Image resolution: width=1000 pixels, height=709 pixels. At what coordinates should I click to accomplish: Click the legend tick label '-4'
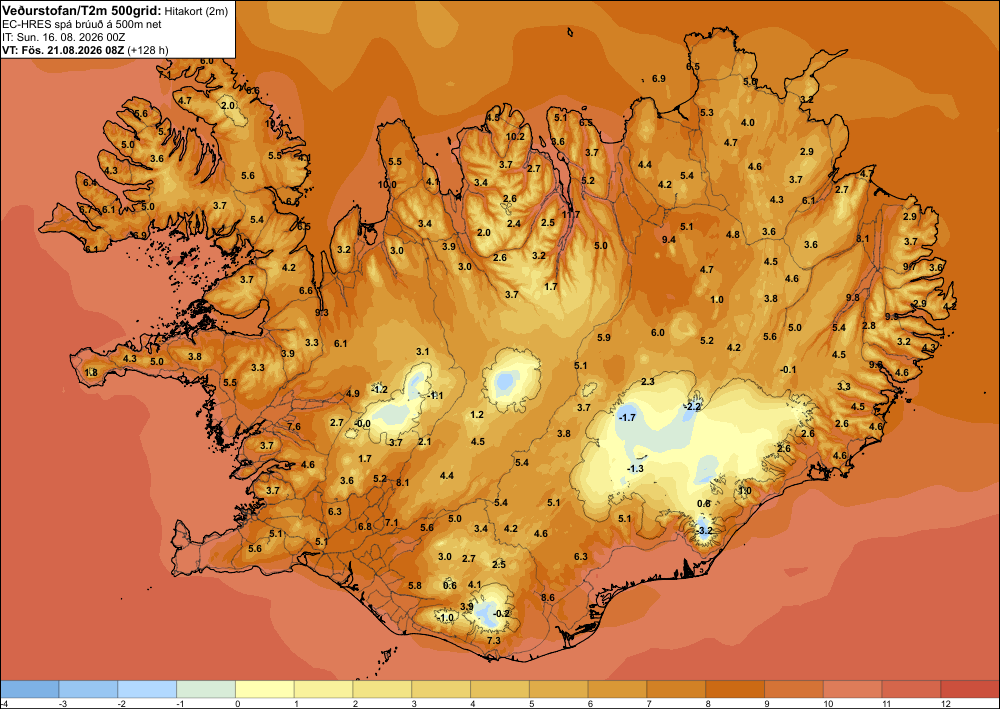click(4, 703)
